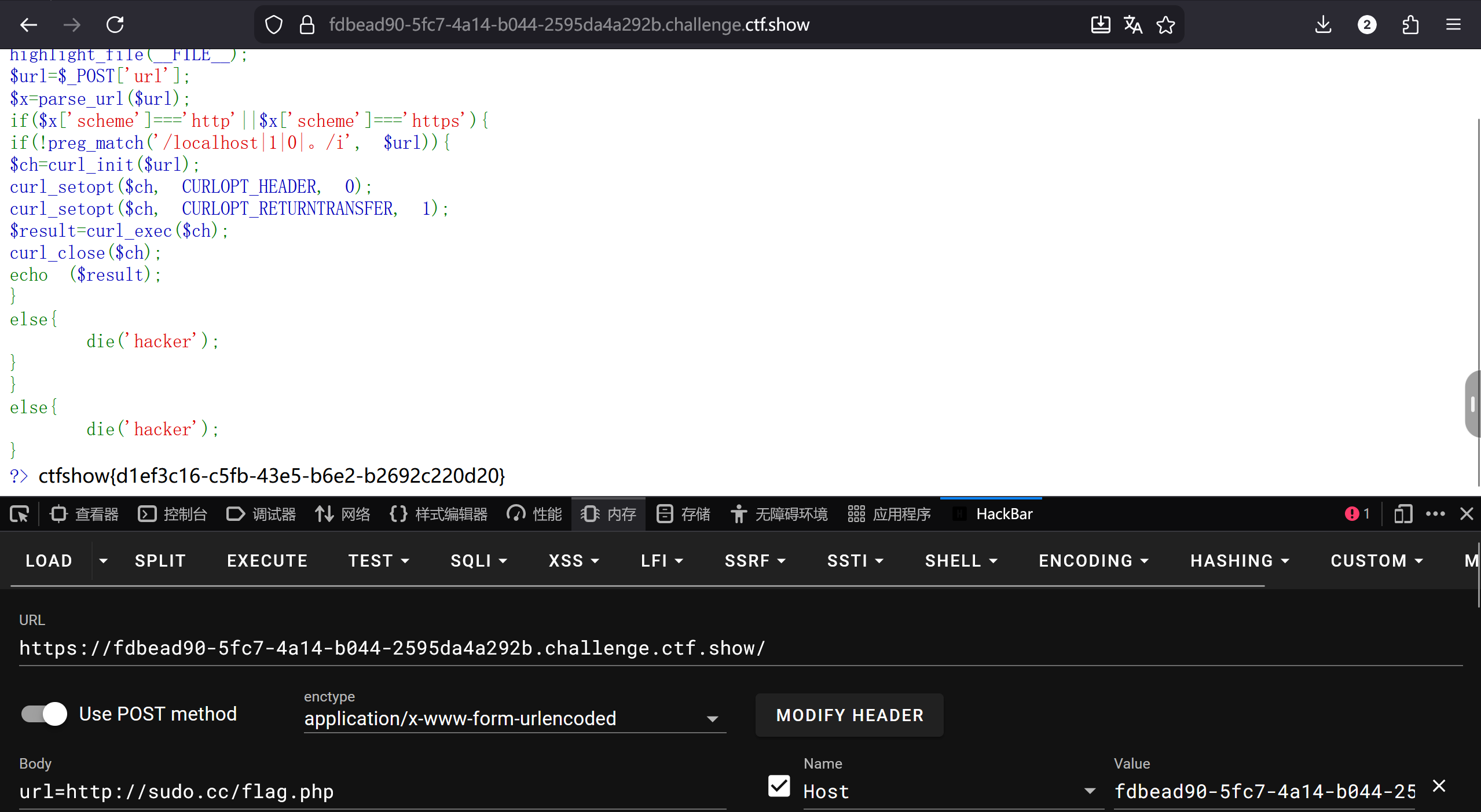Click the browser reload page icon
The image size is (1481, 812).
tap(115, 25)
